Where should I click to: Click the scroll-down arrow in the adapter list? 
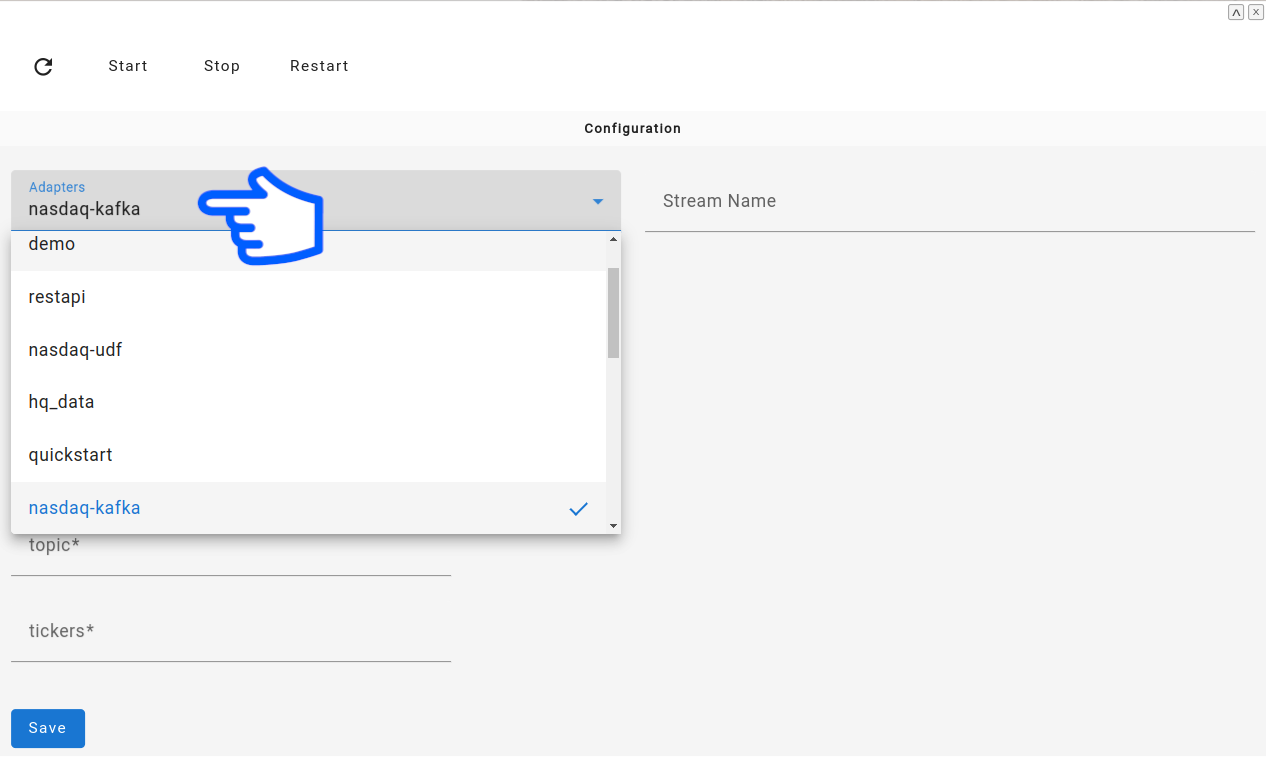[613, 525]
